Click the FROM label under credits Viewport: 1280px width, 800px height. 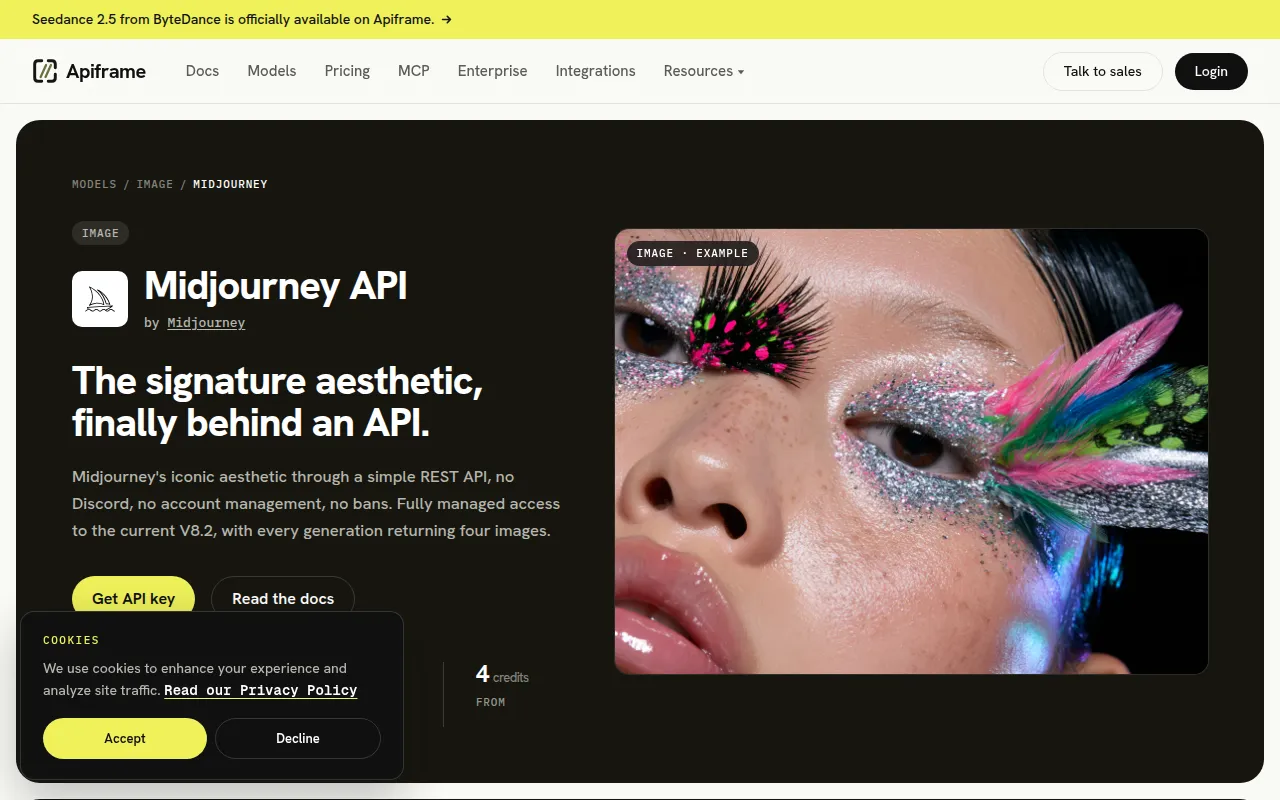click(x=490, y=702)
